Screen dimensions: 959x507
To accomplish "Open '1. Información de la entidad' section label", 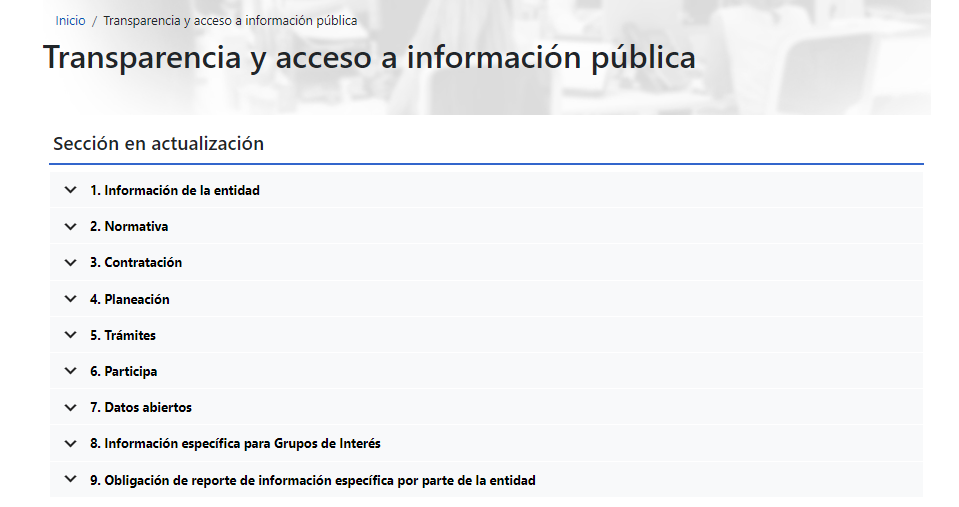I will coord(175,190).
